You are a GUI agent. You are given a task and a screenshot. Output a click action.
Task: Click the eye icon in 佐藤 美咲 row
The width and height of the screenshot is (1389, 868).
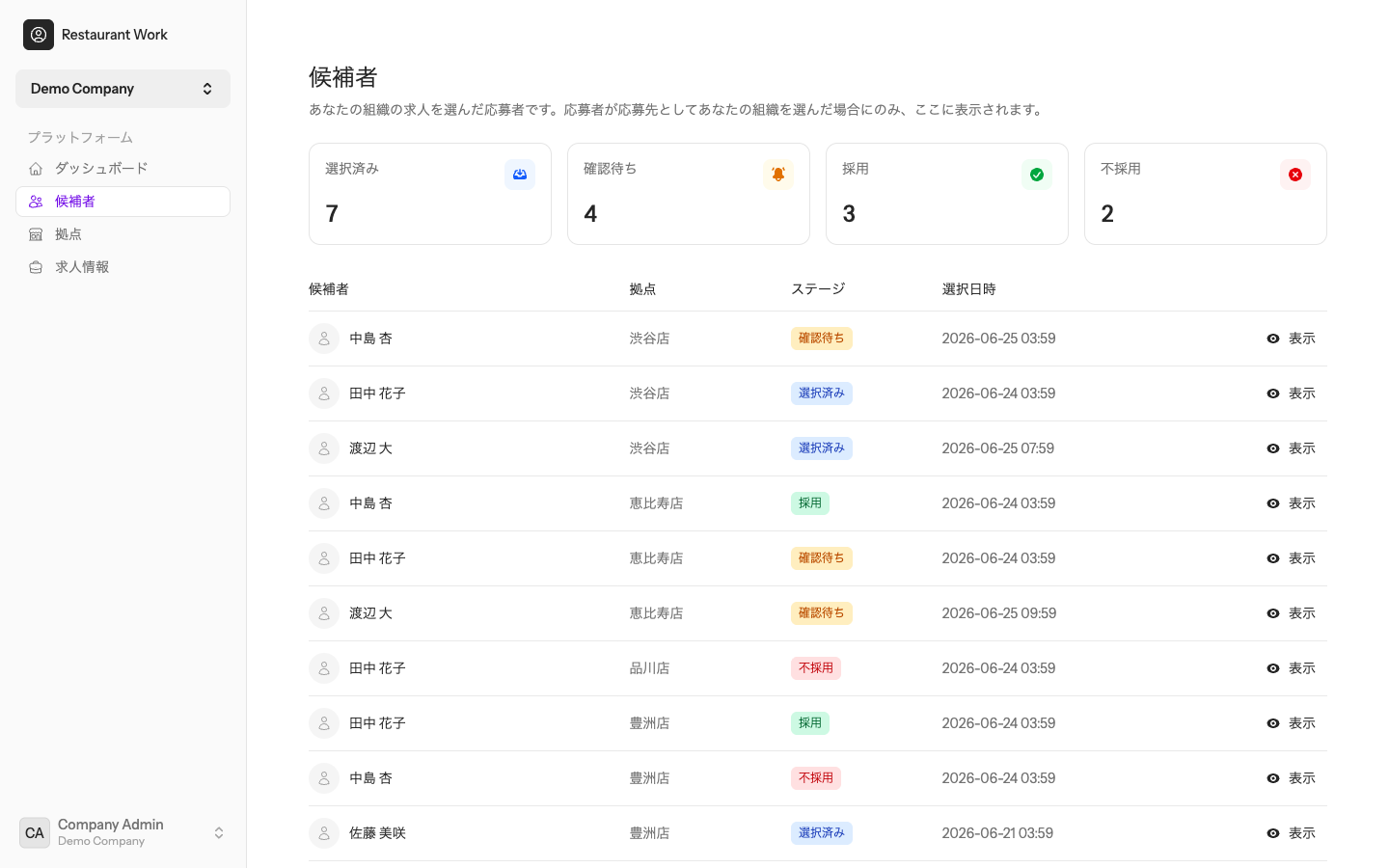point(1273,833)
